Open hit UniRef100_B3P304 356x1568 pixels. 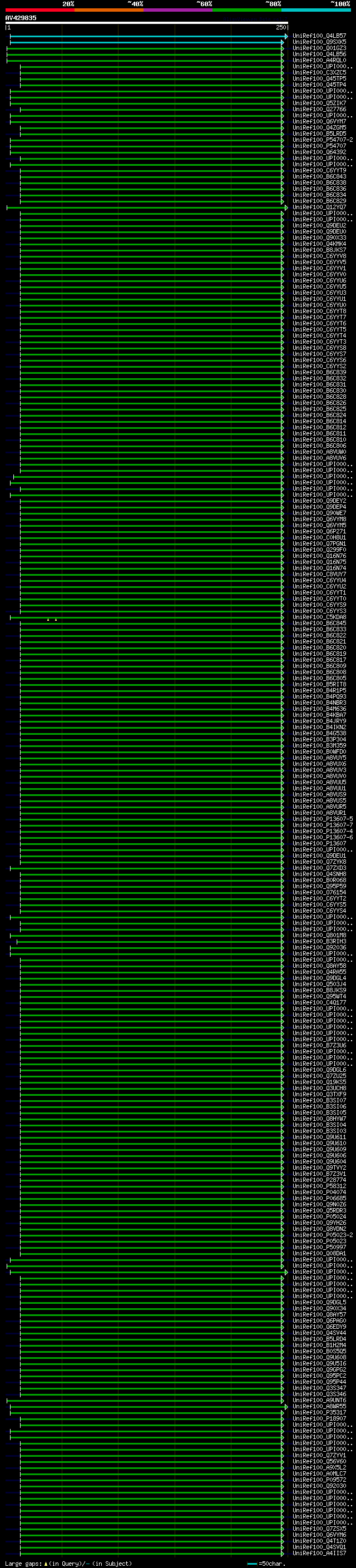pos(319,740)
